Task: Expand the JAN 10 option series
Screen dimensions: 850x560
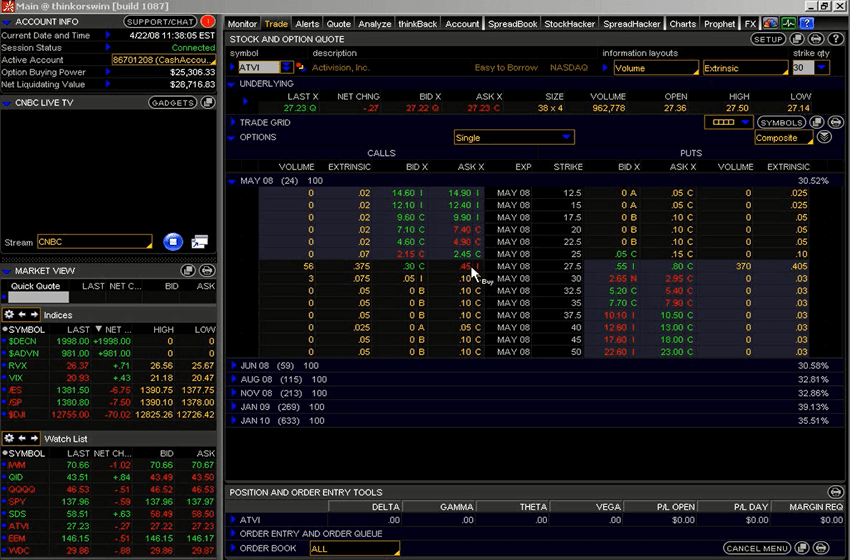Action: point(234,421)
